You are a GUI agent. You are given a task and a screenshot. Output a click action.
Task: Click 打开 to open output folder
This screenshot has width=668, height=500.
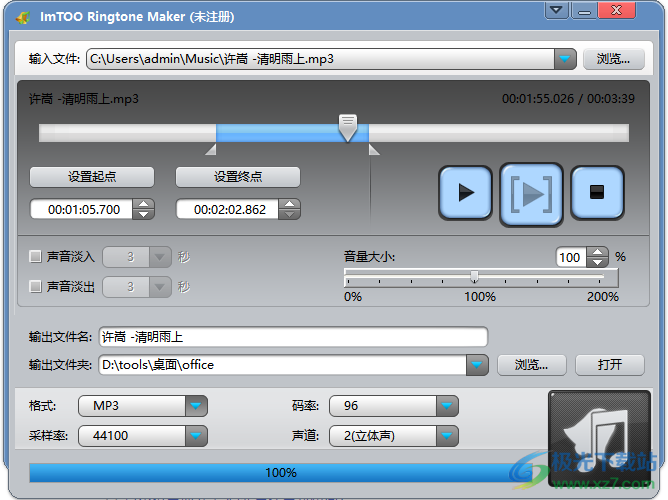click(x=610, y=365)
